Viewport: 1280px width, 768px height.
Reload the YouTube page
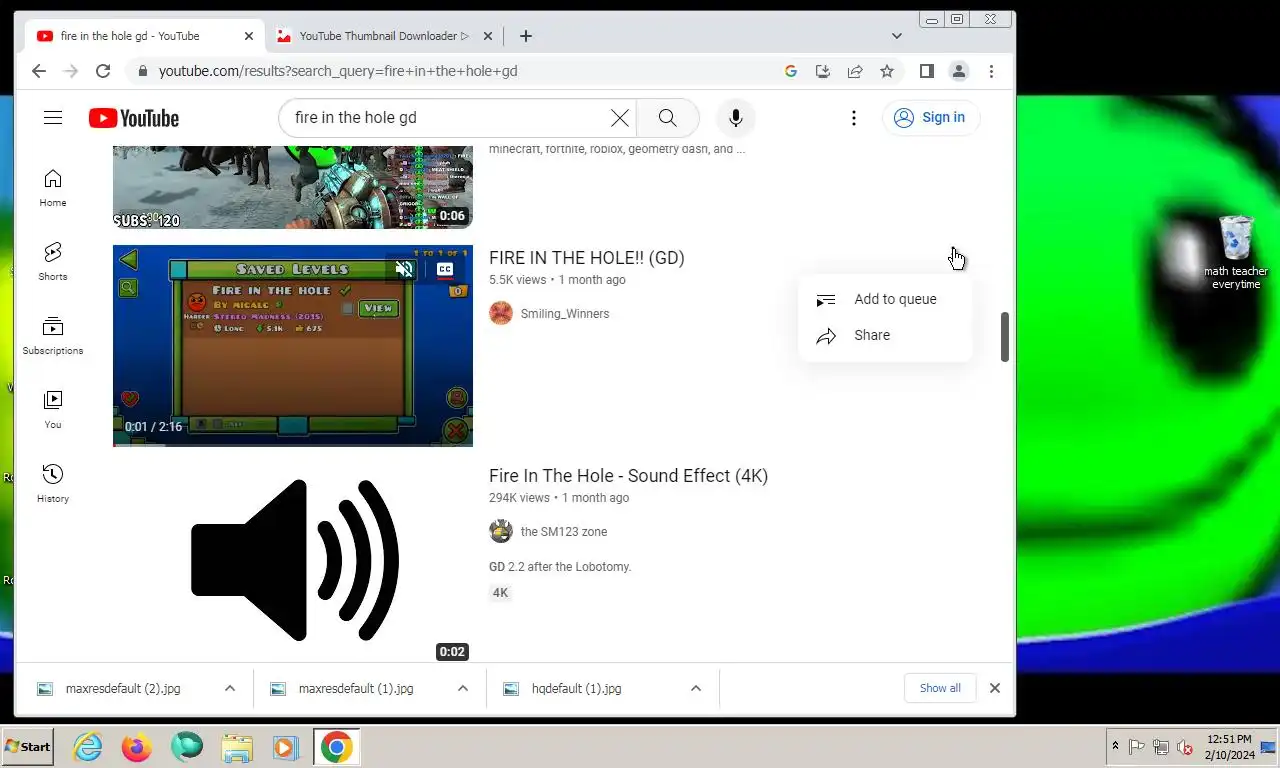click(x=102, y=71)
